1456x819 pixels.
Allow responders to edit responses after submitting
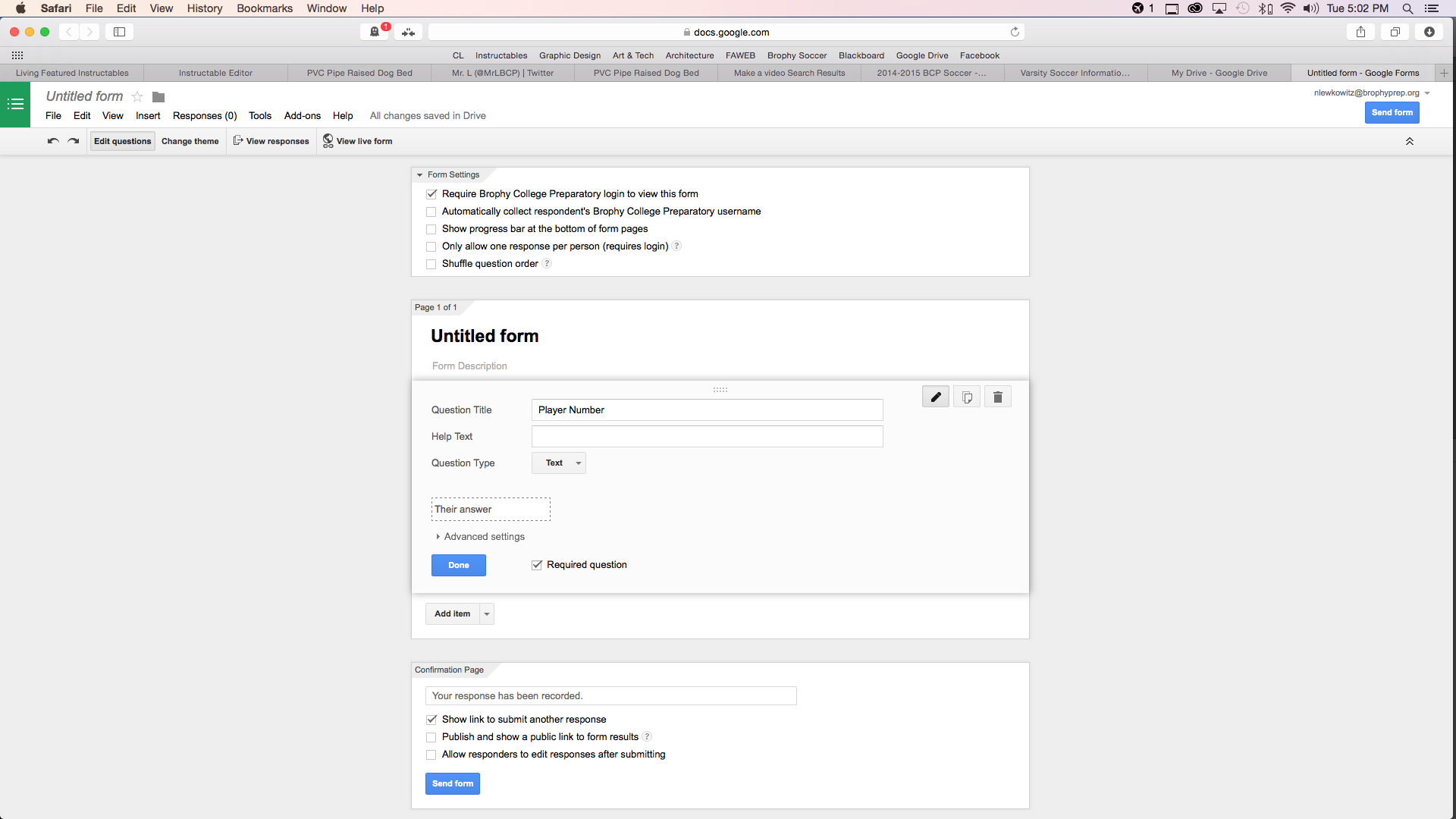coord(431,755)
